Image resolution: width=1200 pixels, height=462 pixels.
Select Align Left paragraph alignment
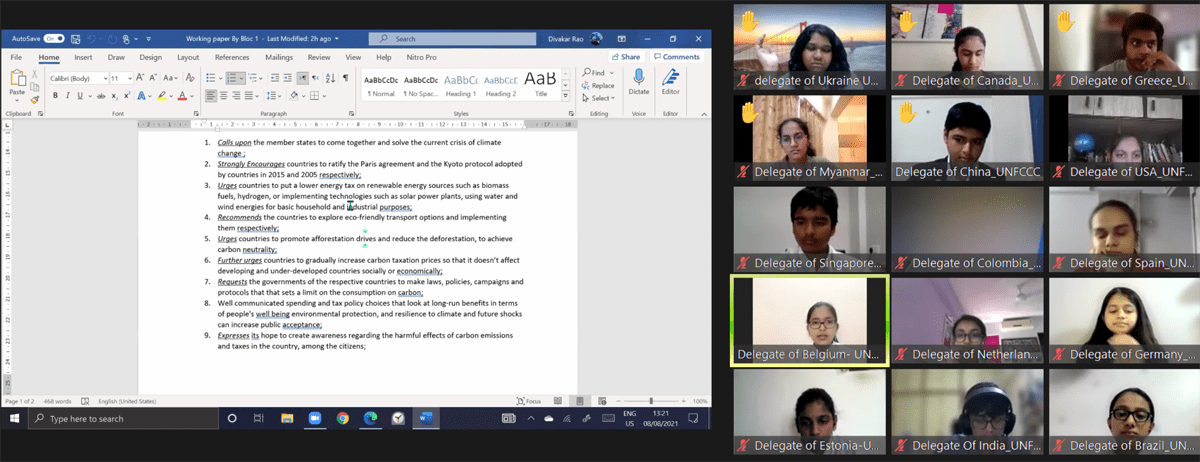tap(211, 96)
